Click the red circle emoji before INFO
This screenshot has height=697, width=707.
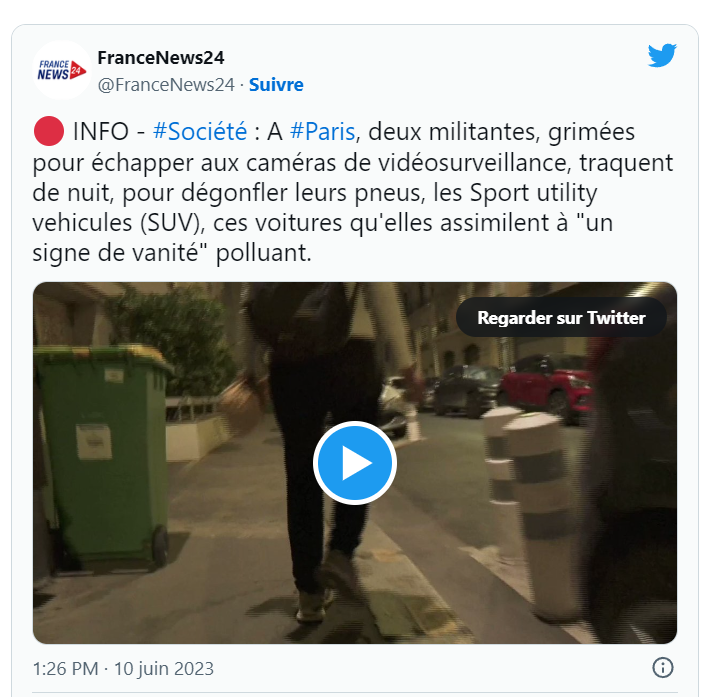pyautogui.click(x=49, y=131)
